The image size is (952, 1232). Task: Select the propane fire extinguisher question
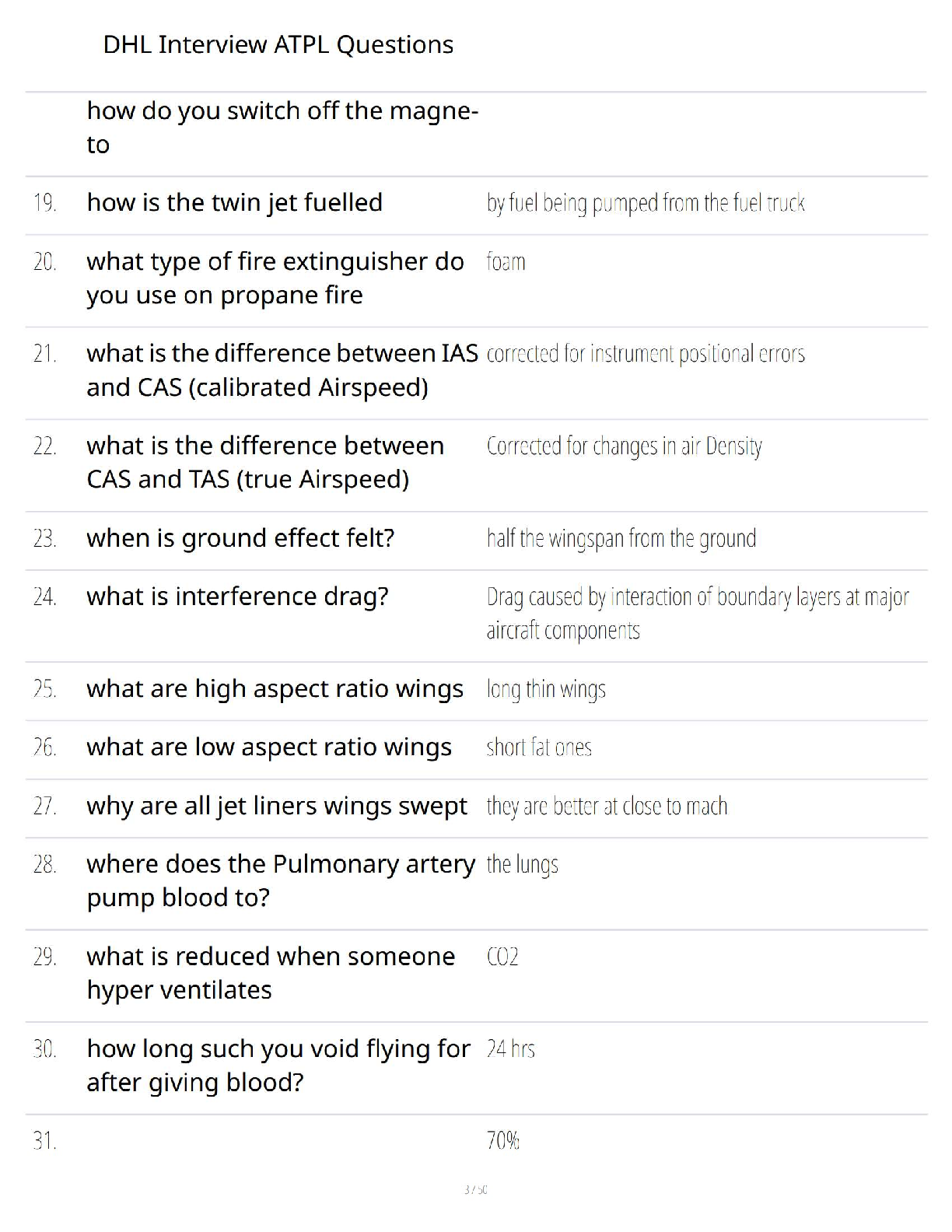tap(275, 278)
